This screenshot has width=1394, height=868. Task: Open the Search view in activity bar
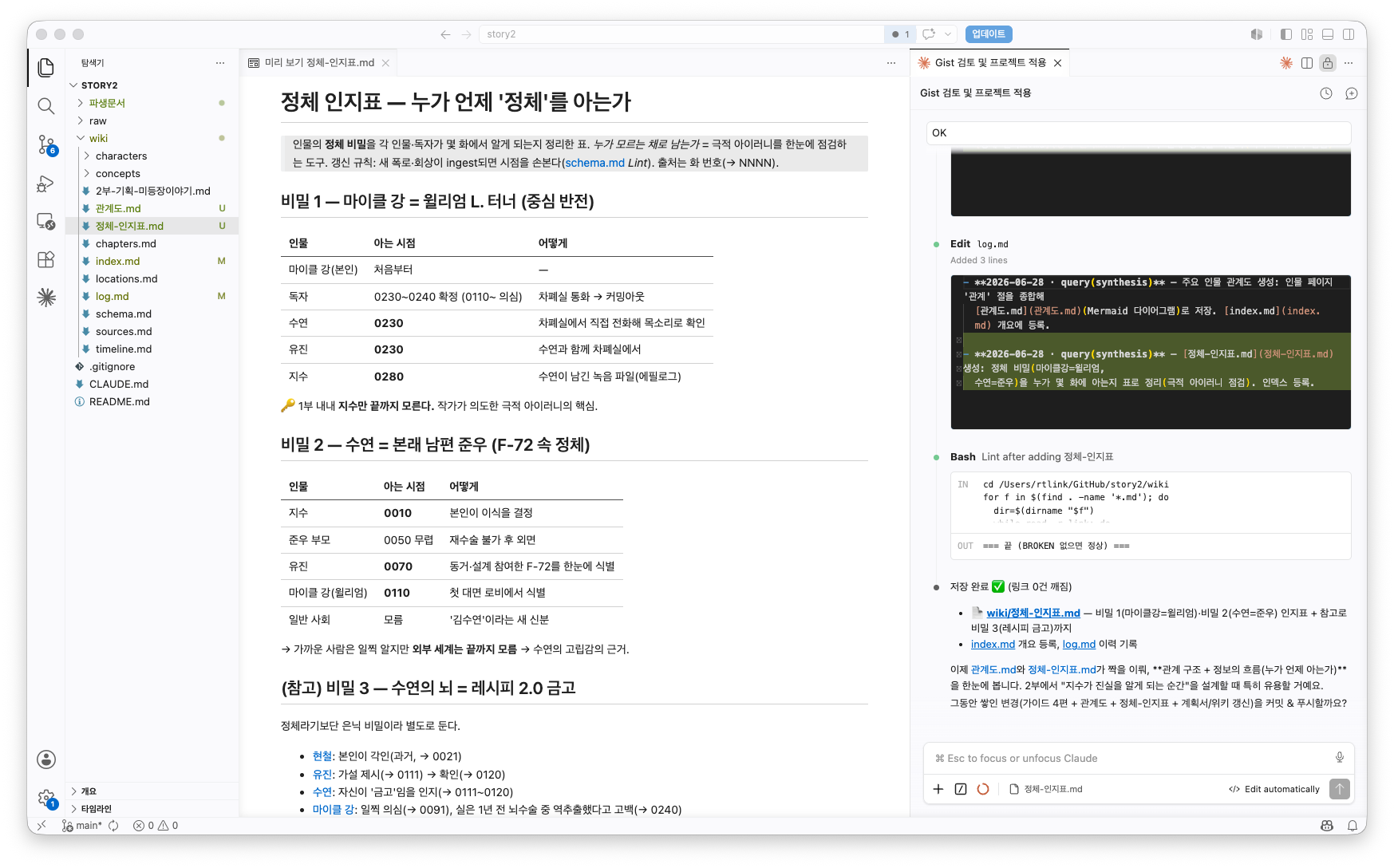pos(46,106)
